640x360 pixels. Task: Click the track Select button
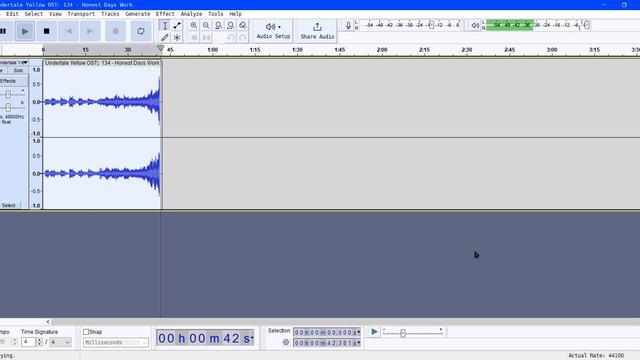(x=9, y=205)
